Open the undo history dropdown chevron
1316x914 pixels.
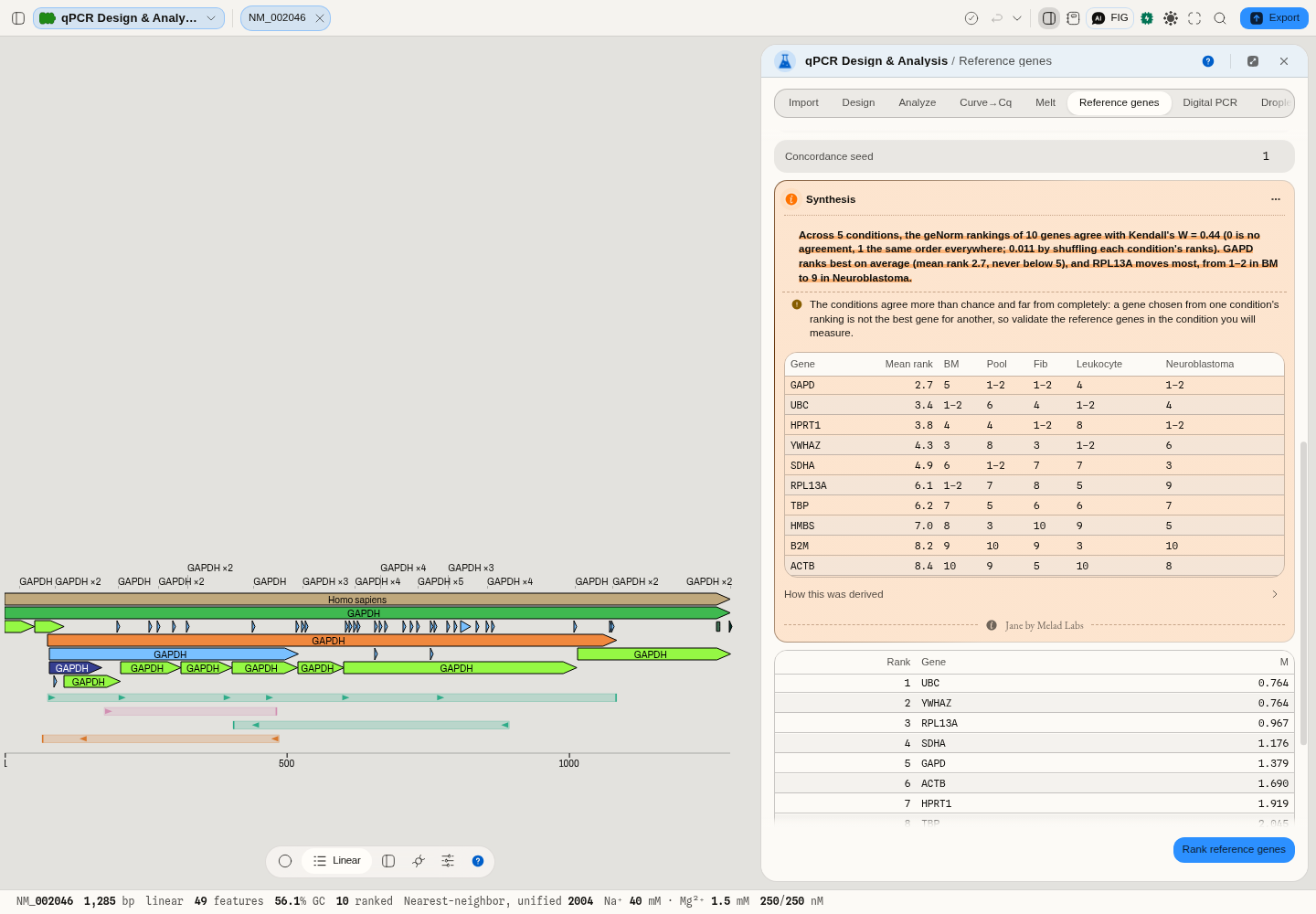point(1017,18)
